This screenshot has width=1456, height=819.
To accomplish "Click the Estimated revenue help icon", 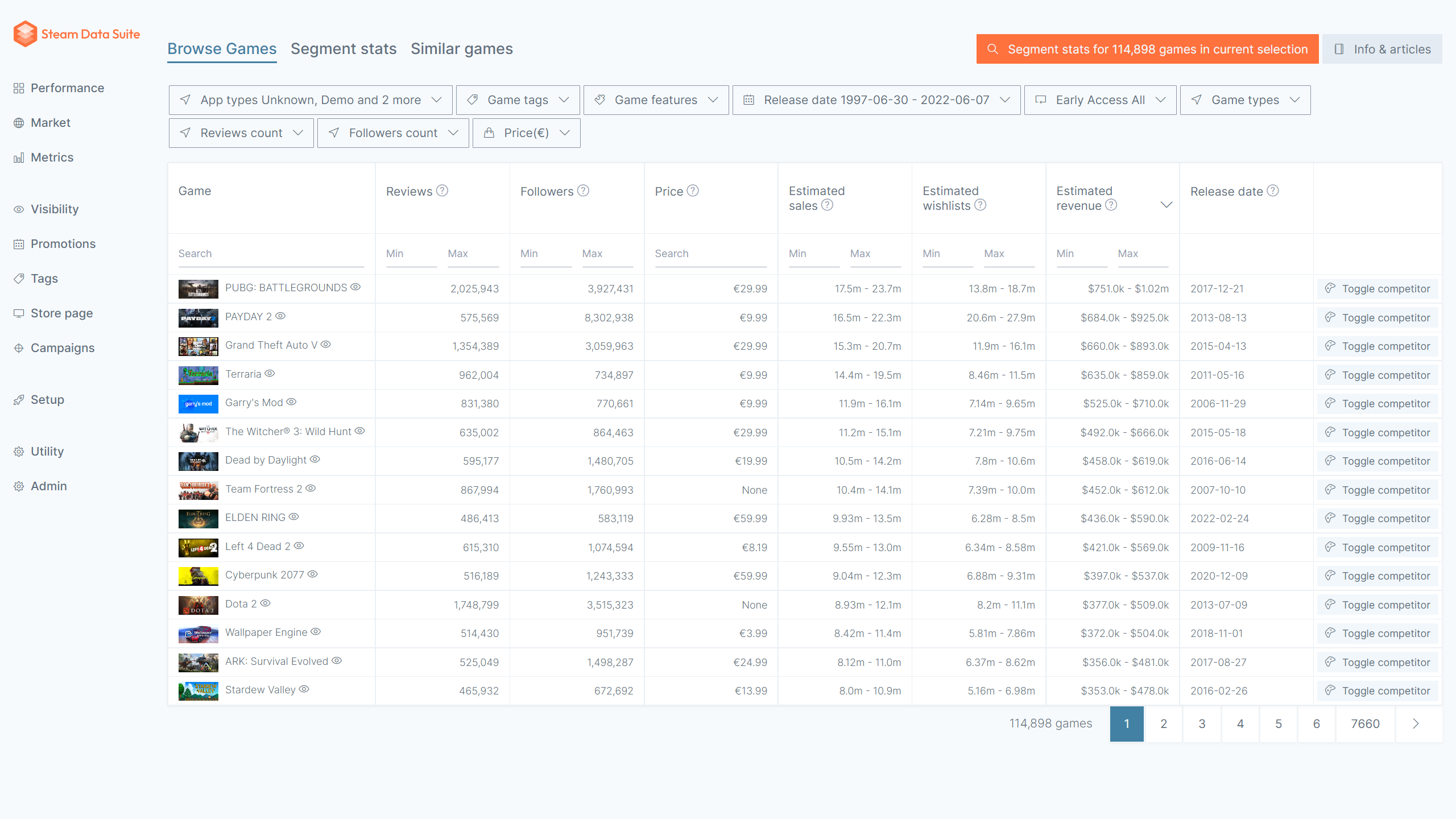I will [1111, 205].
